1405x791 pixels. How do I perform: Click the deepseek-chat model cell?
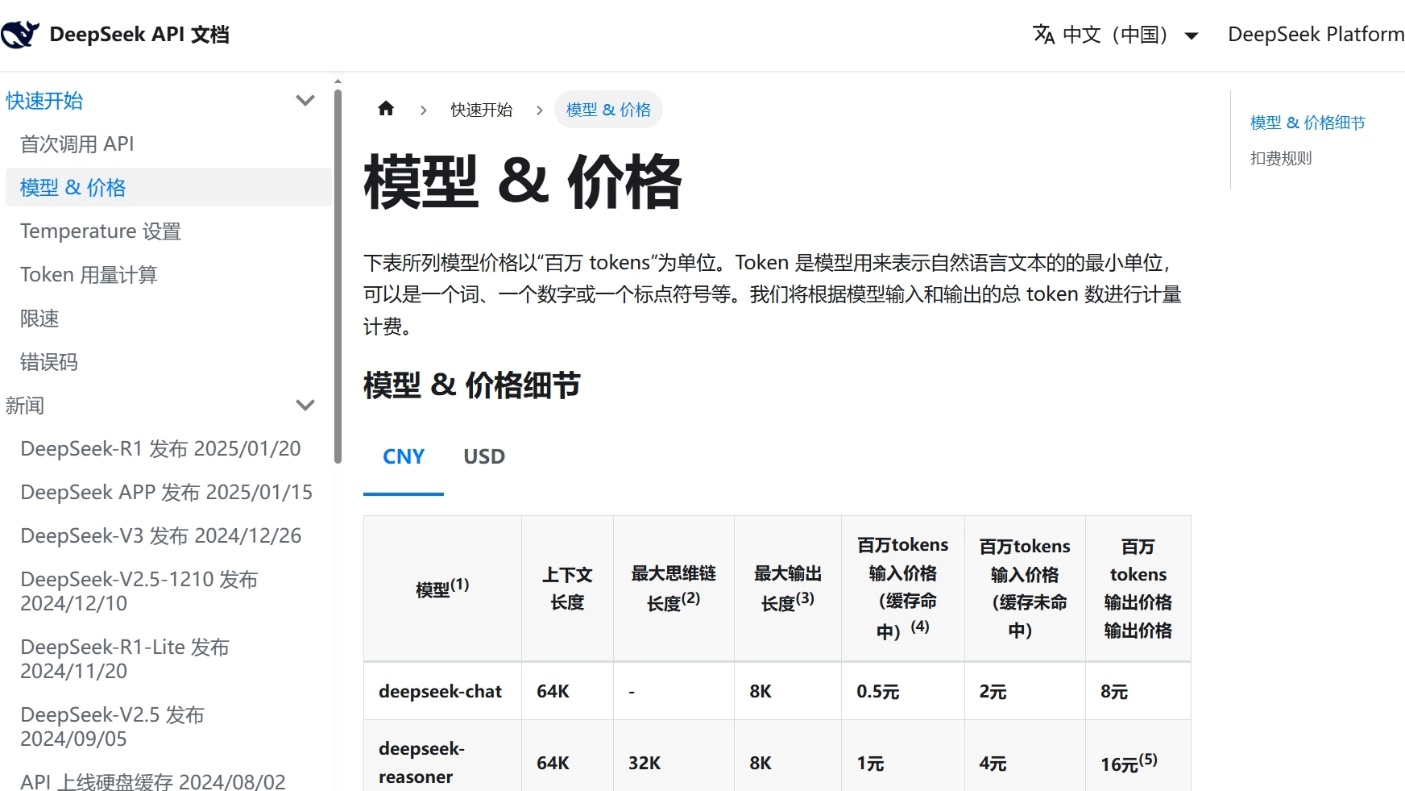(x=442, y=691)
